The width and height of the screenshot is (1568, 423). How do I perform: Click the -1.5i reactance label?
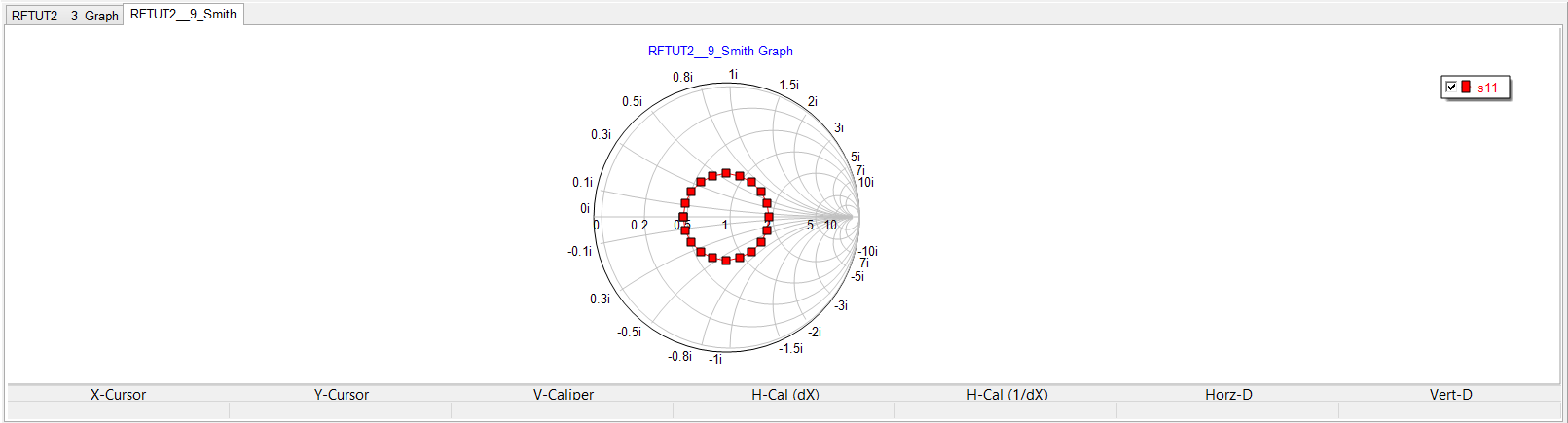(x=790, y=348)
